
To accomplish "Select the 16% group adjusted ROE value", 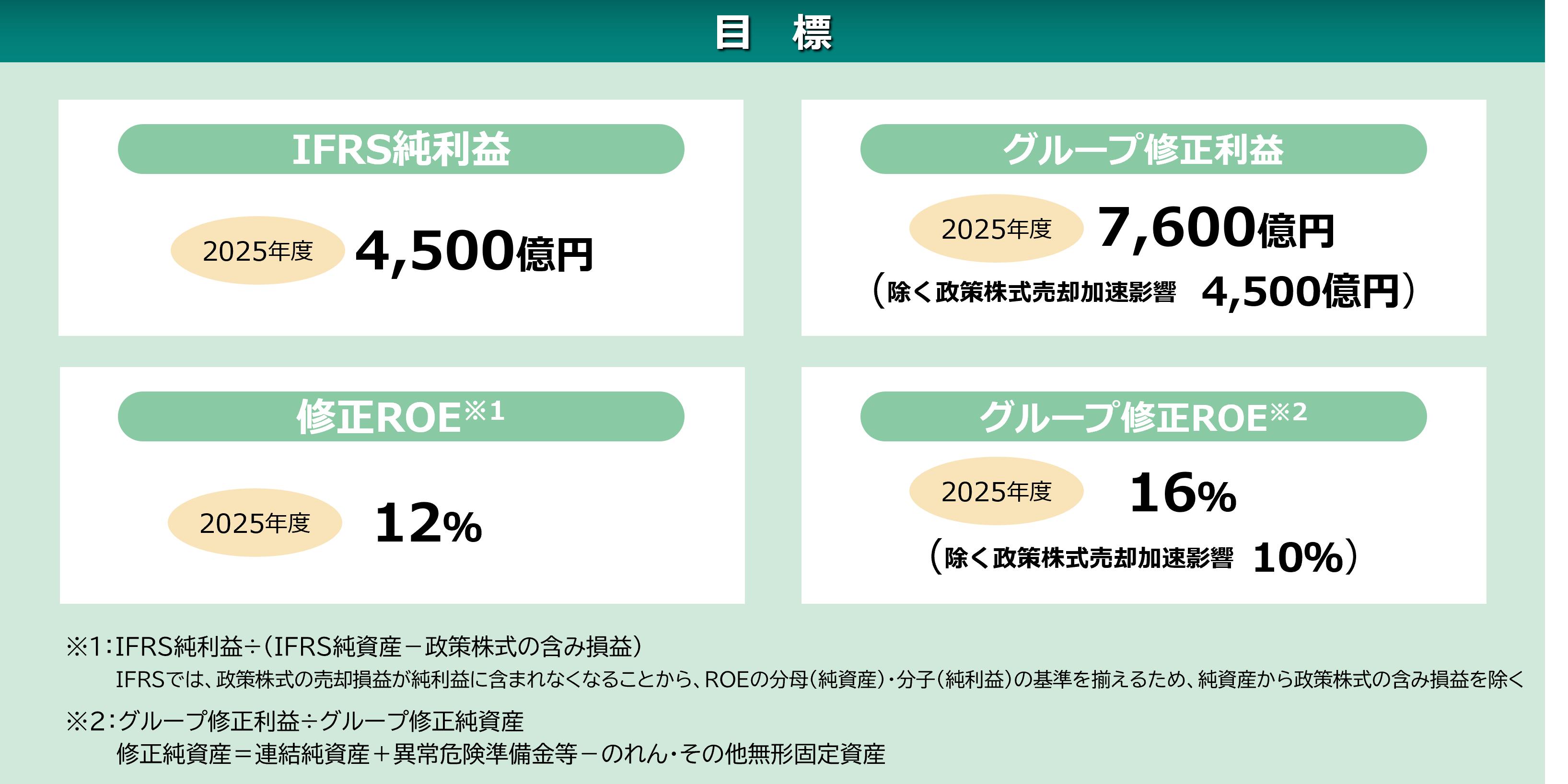I will 1183,493.
